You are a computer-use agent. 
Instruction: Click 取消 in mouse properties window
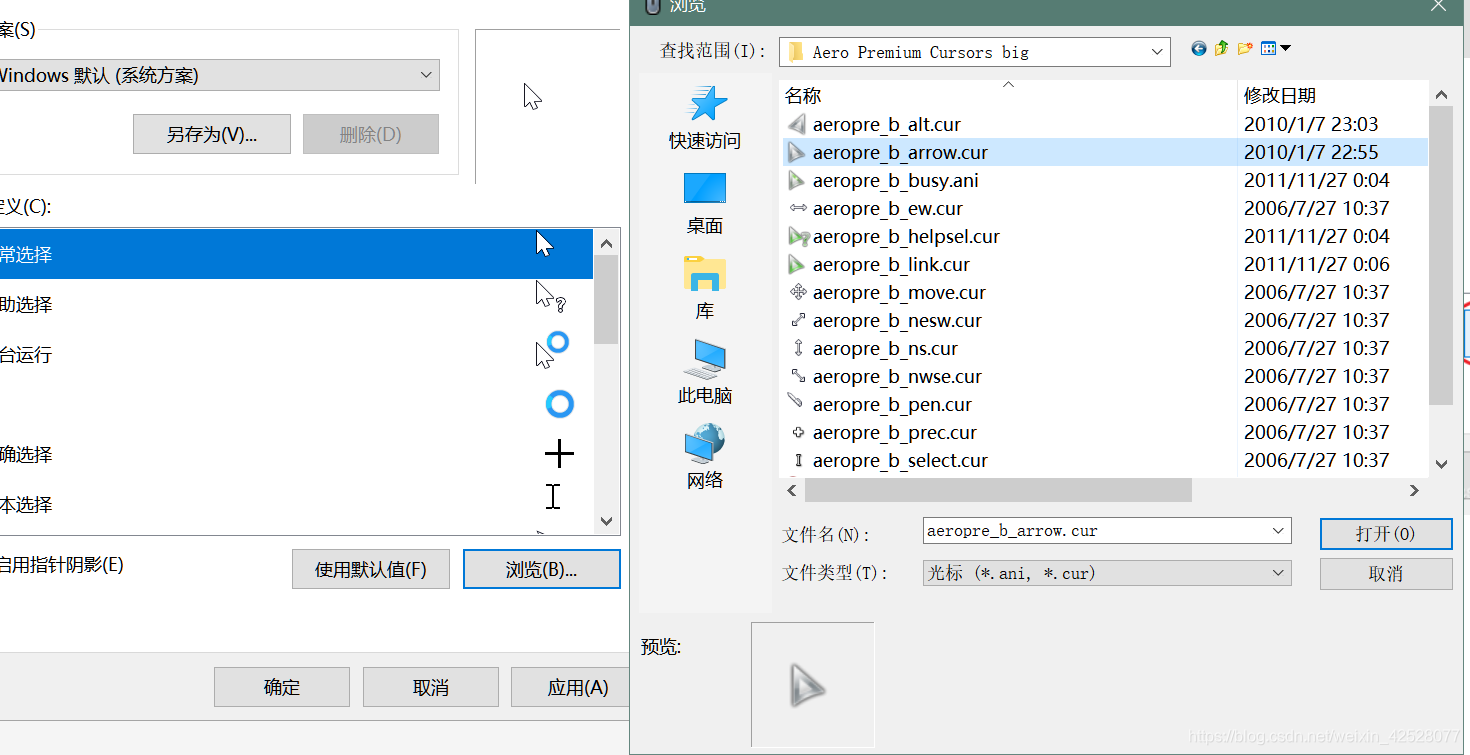pyautogui.click(x=431, y=687)
